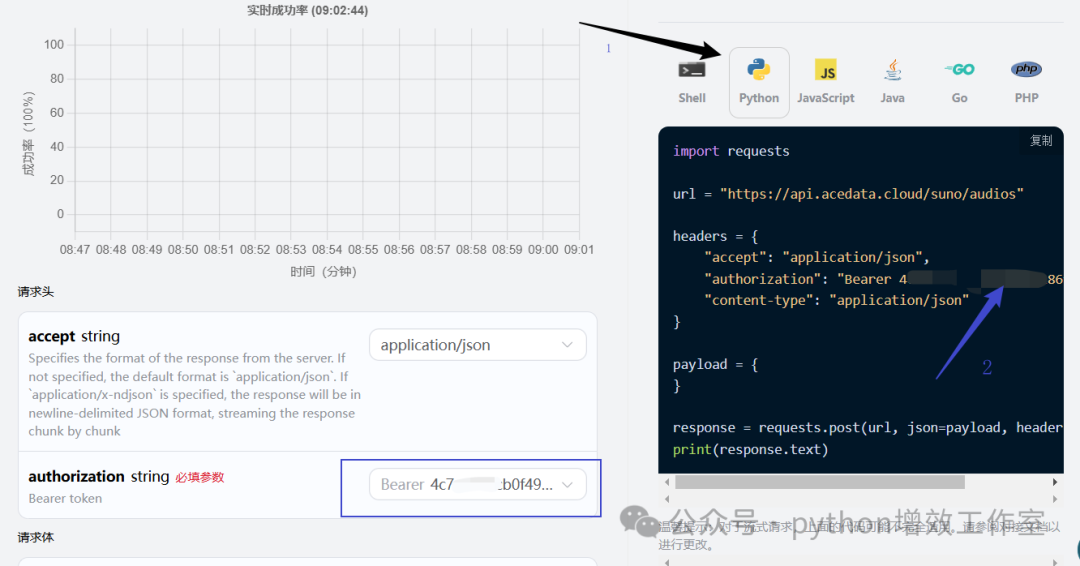Click the requests.post code line
The image size is (1080, 566).
[867, 428]
